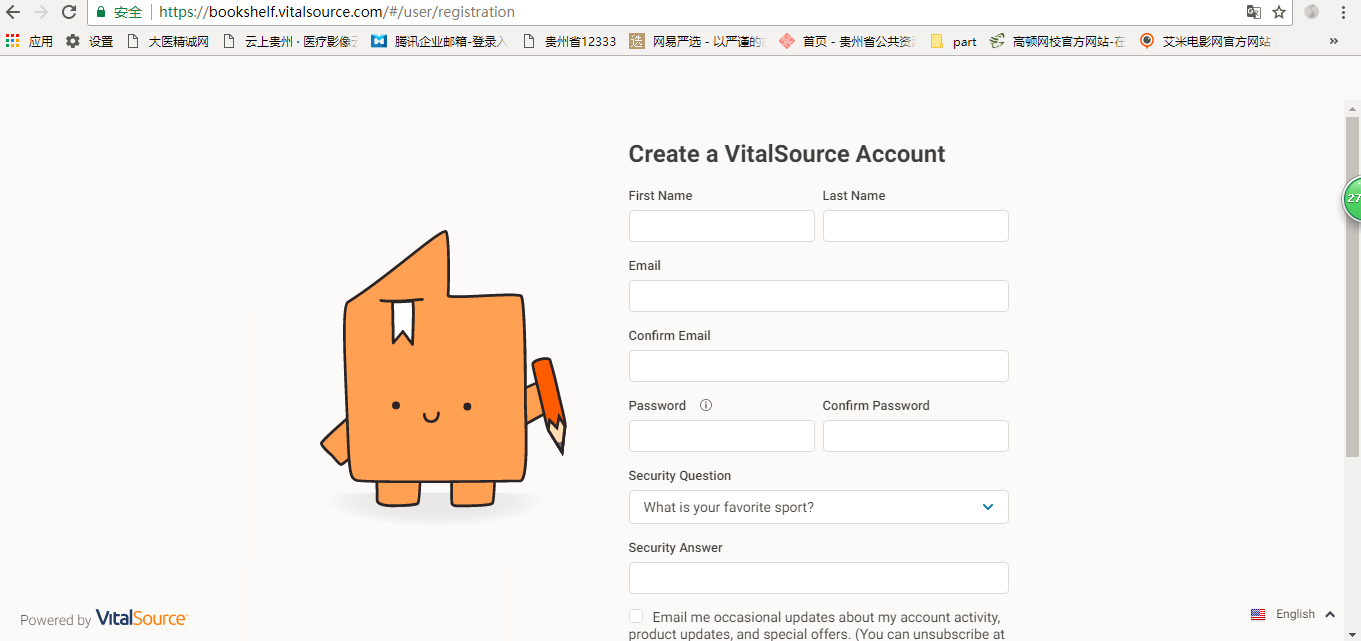Focus the Confirm Password field
This screenshot has width=1361, height=641.
(915, 436)
